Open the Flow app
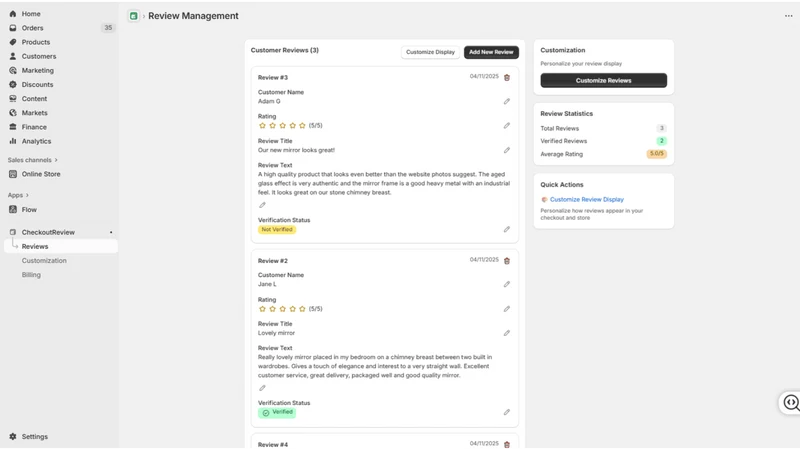800x450 pixels. pos(29,210)
